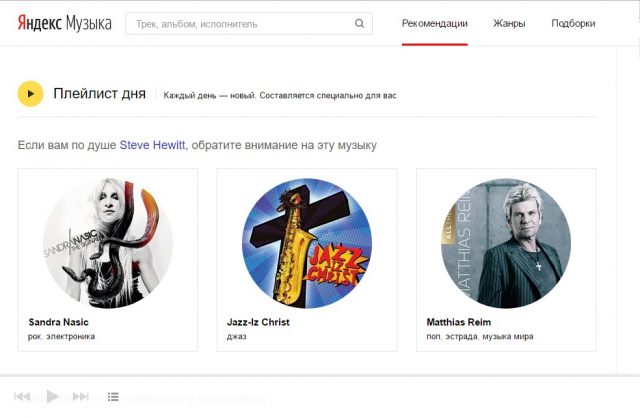Viewport: 640px width, 418px height.
Task: Open Jazz-Iz Christ cover image
Action: pyautogui.click(x=307, y=243)
